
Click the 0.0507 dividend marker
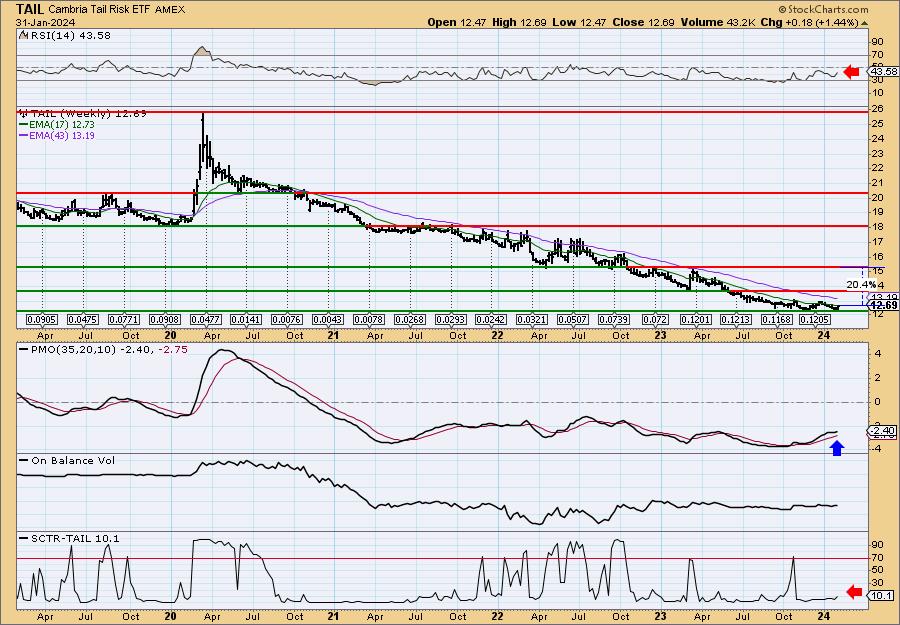coord(573,319)
